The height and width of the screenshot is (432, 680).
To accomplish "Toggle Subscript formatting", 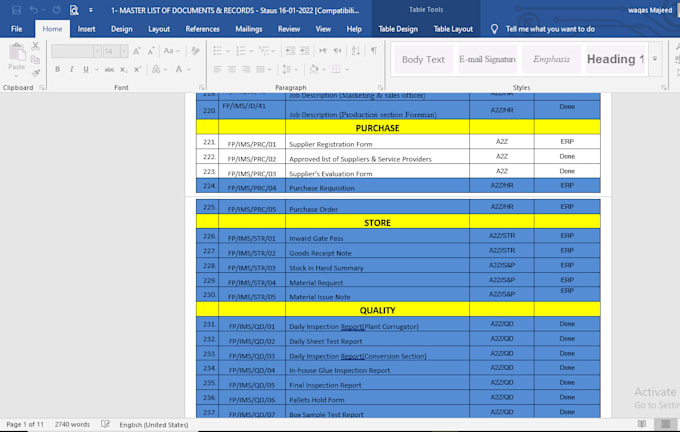I will (x=124, y=69).
